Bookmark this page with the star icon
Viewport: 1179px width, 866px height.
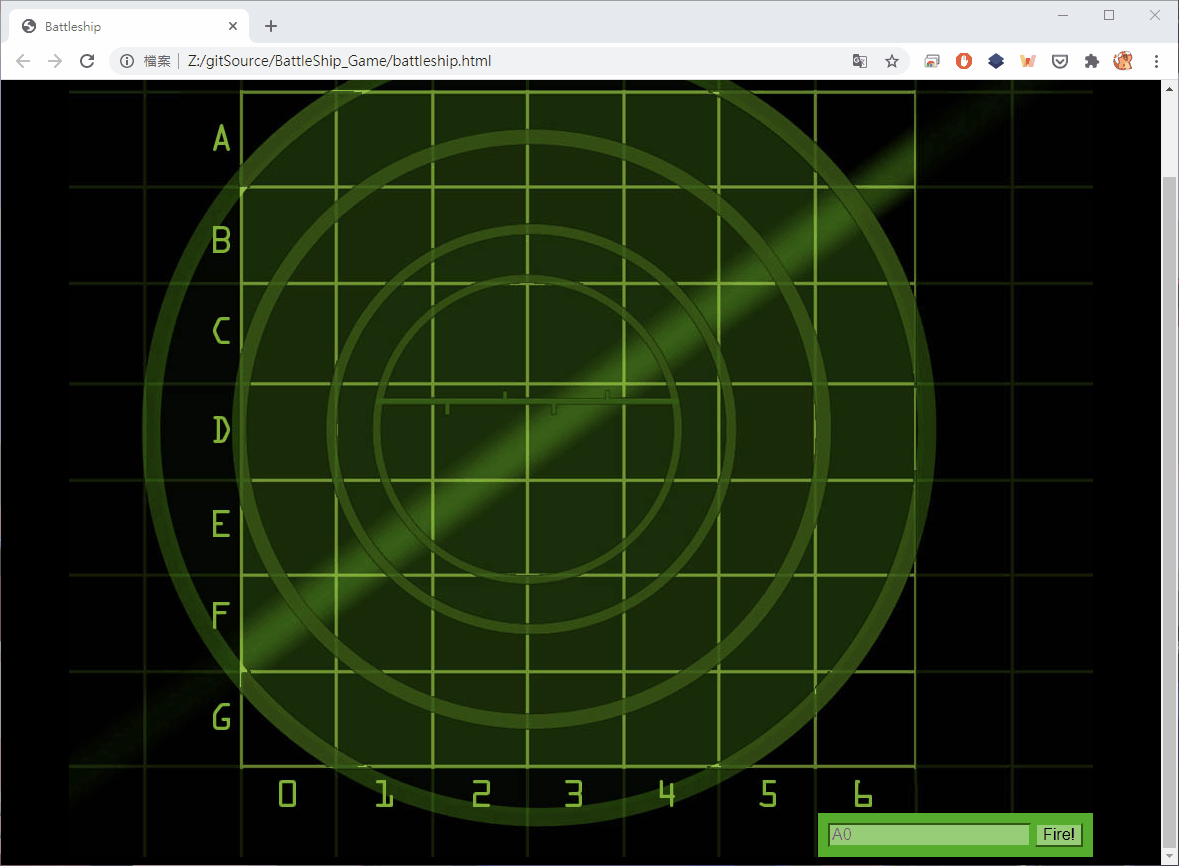tap(892, 61)
